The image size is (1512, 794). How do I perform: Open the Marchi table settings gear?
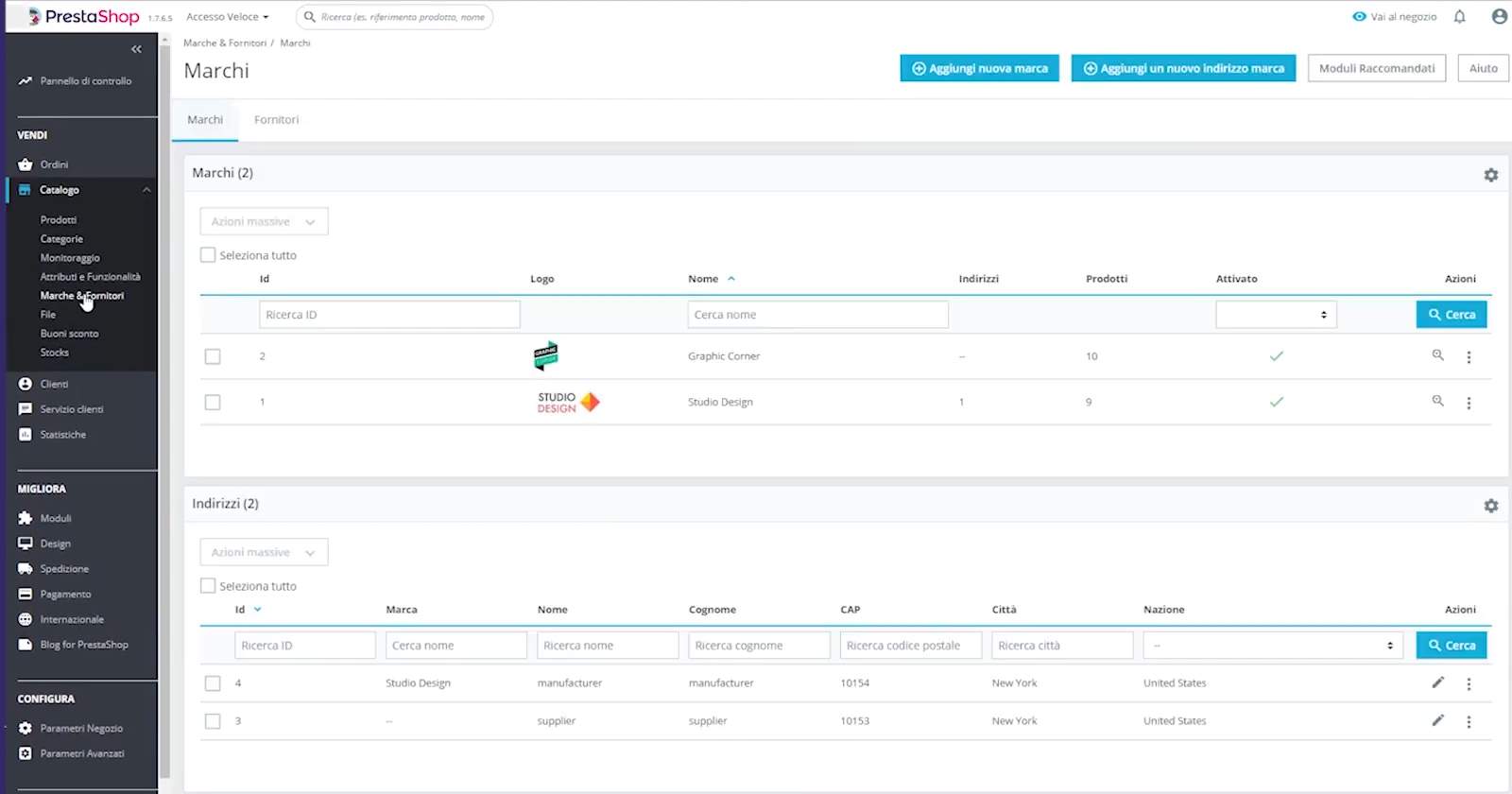1490,175
